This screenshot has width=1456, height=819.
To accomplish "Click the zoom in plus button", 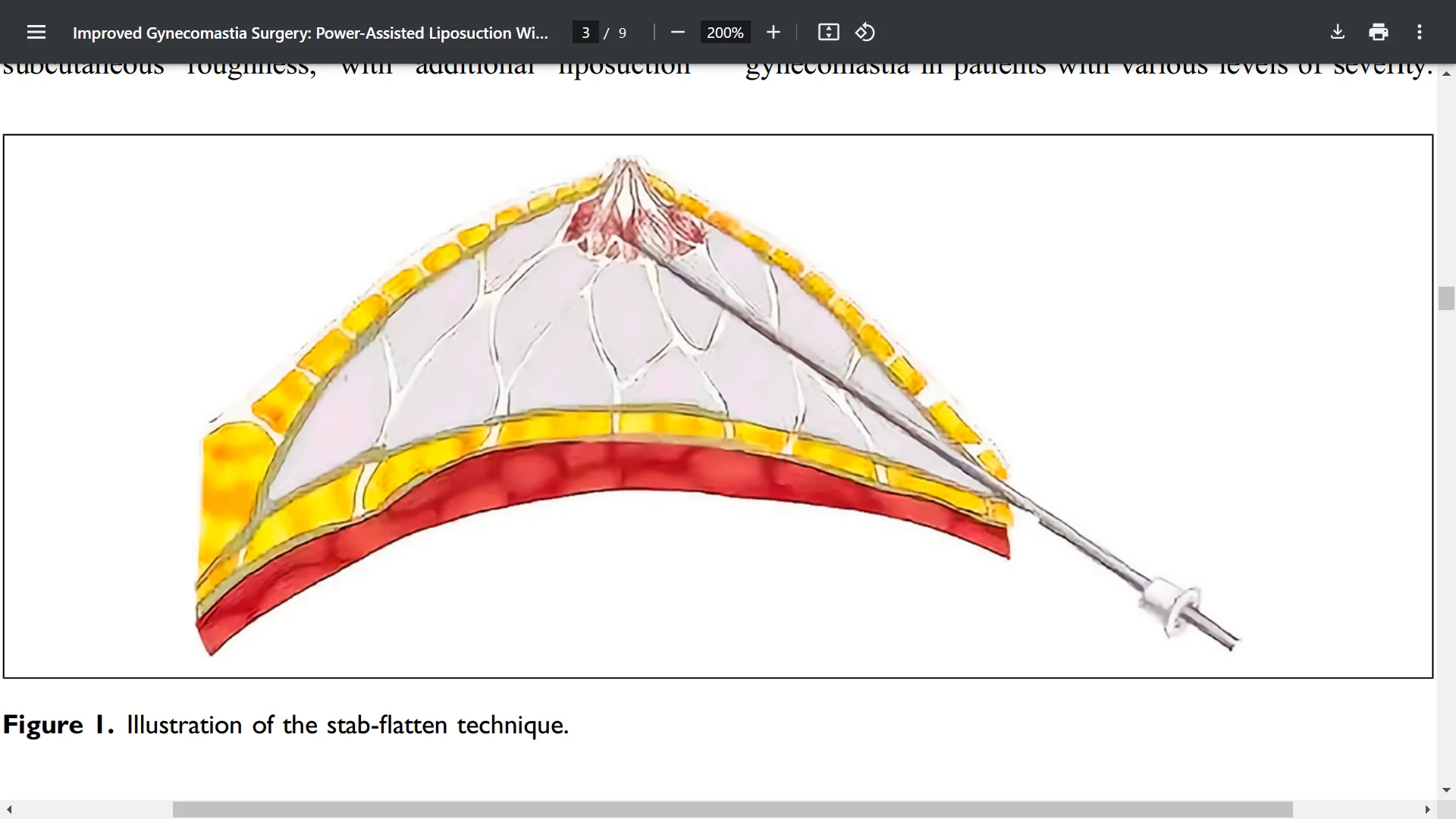I will (x=773, y=32).
